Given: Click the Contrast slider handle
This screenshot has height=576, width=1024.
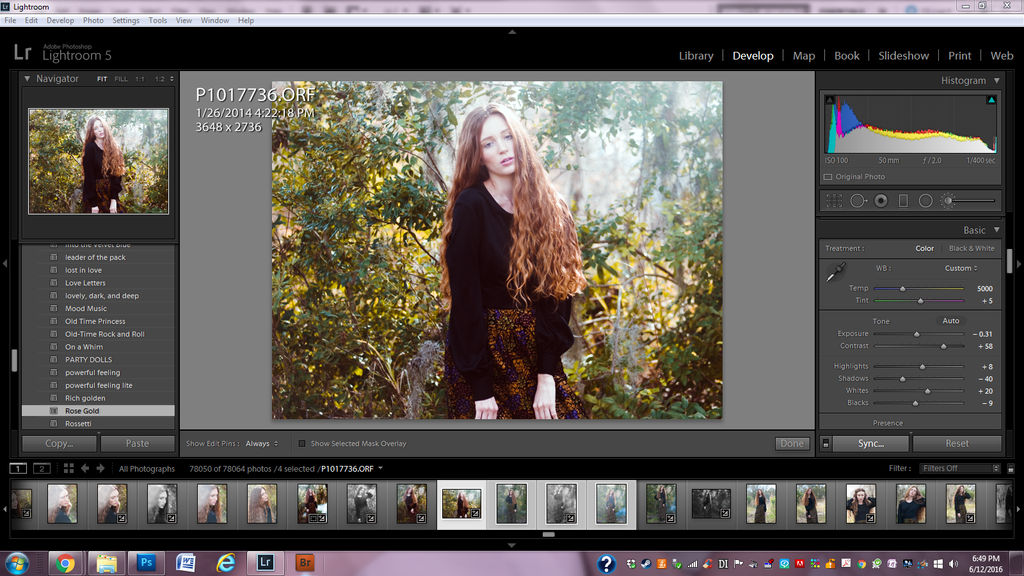Looking at the screenshot, I should click(x=943, y=346).
